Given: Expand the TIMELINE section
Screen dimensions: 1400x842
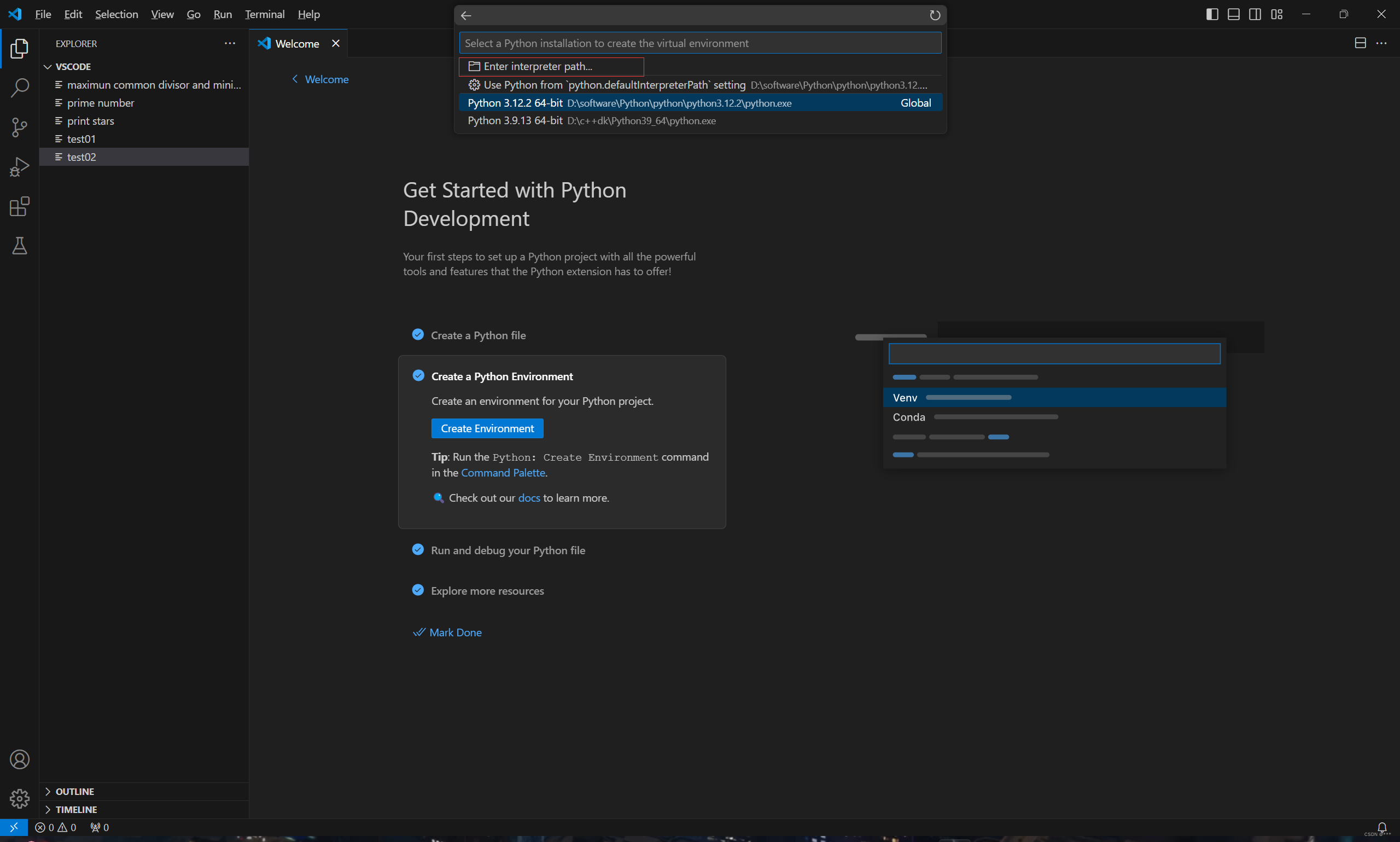Looking at the screenshot, I should click(76, 809).
